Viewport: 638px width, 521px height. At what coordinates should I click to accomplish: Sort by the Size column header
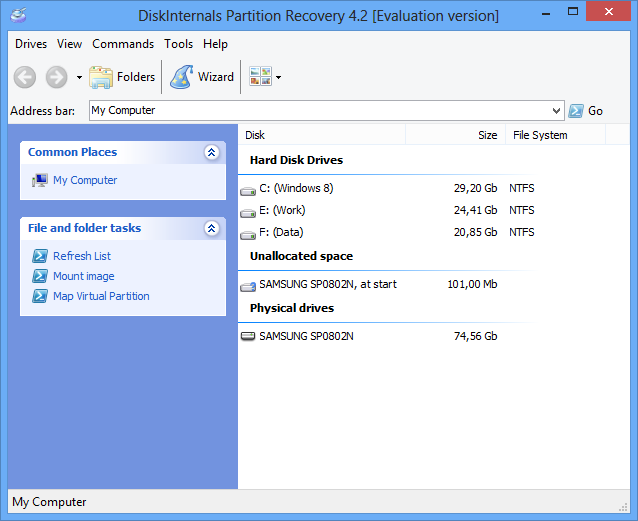[x=455, y=135]
